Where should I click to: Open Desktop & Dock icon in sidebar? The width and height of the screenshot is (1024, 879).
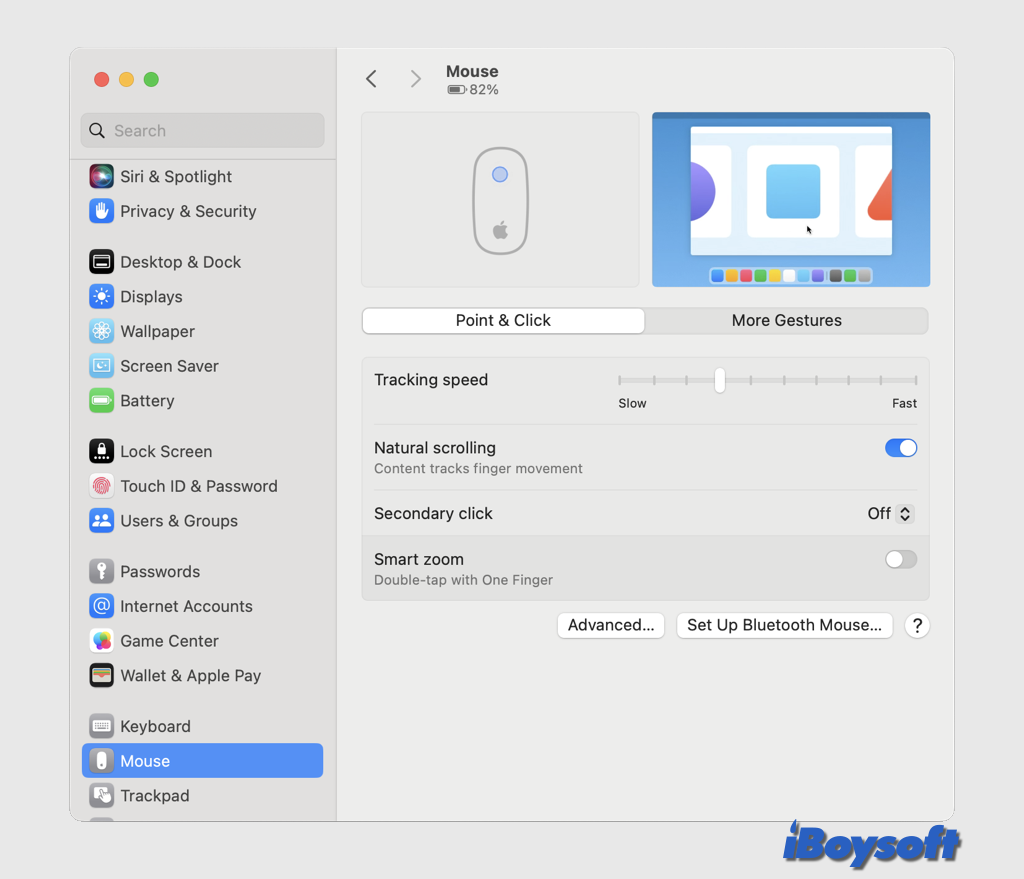pos(101,262)
